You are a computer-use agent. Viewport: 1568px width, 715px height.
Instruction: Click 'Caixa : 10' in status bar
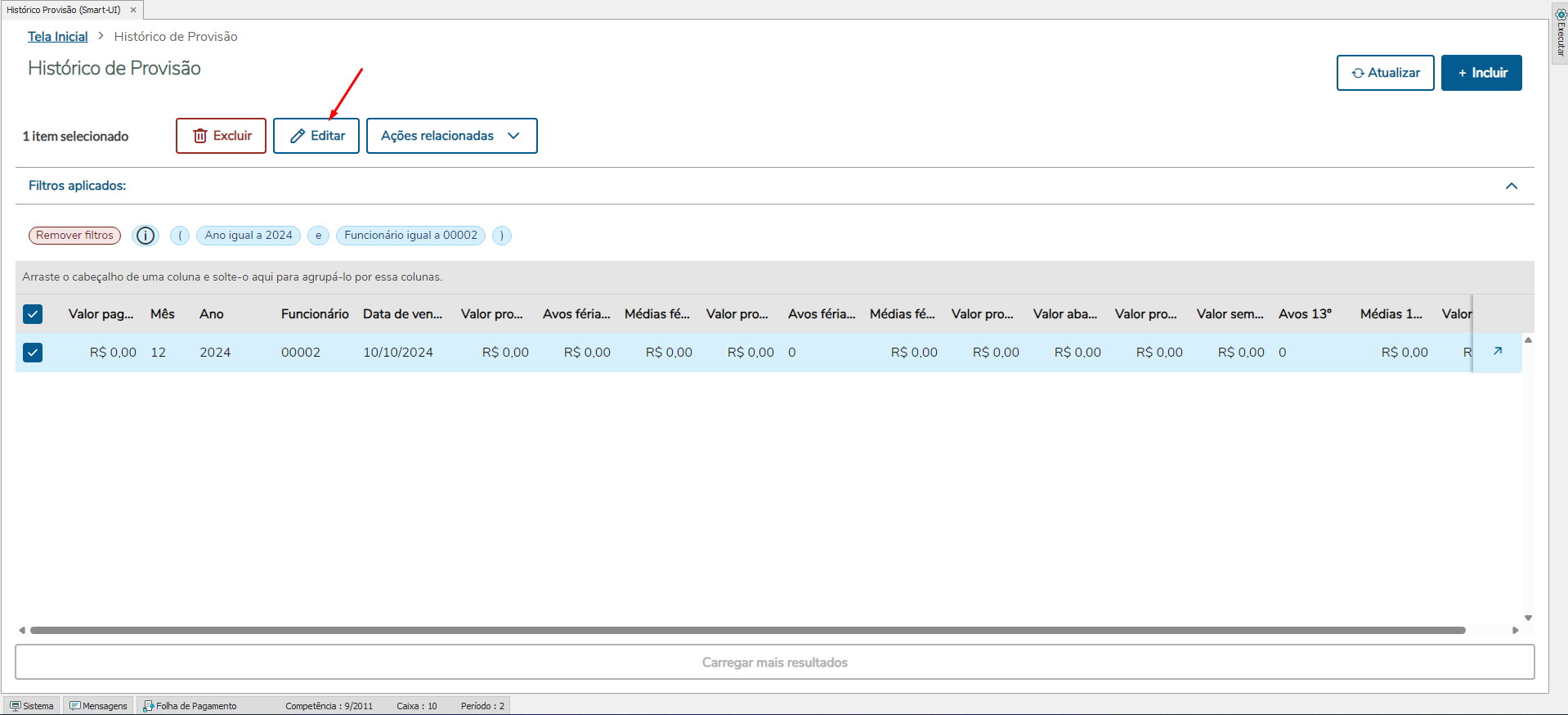(x=417, y=706)
